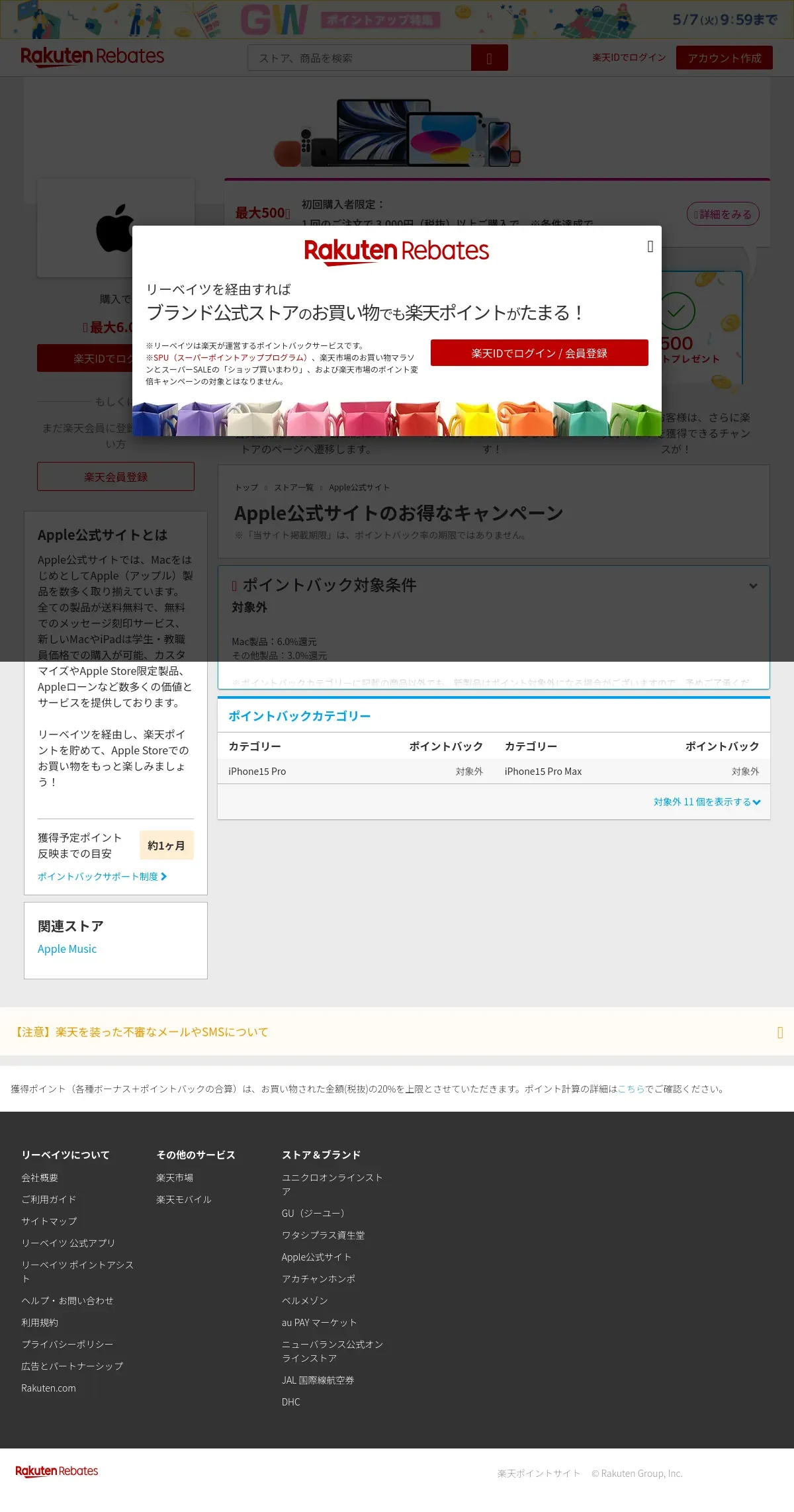Image resolution: width=794 pixels, height=1512 pixels.
Task: Open the 楽天ポイントサイト footer link
Action: 539,1474
